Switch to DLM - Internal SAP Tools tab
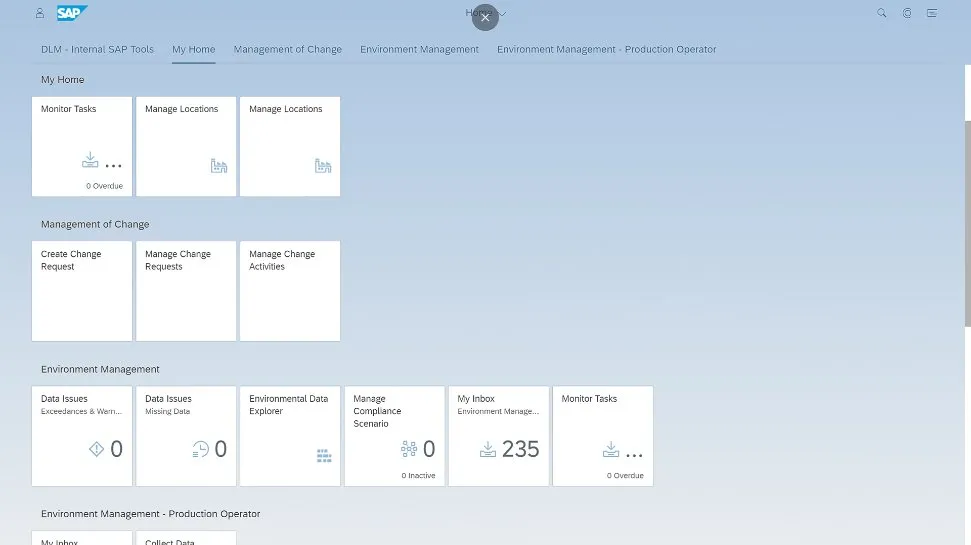 pos(97,49)
